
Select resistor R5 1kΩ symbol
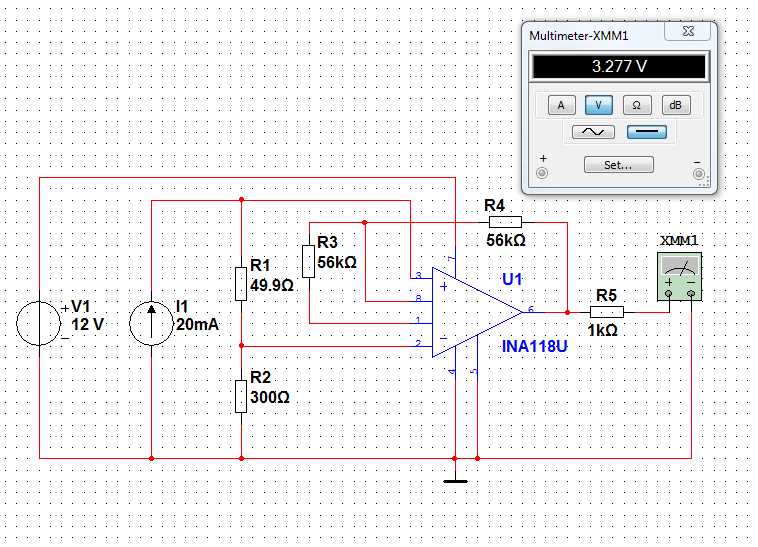click(x=607, y=312)
